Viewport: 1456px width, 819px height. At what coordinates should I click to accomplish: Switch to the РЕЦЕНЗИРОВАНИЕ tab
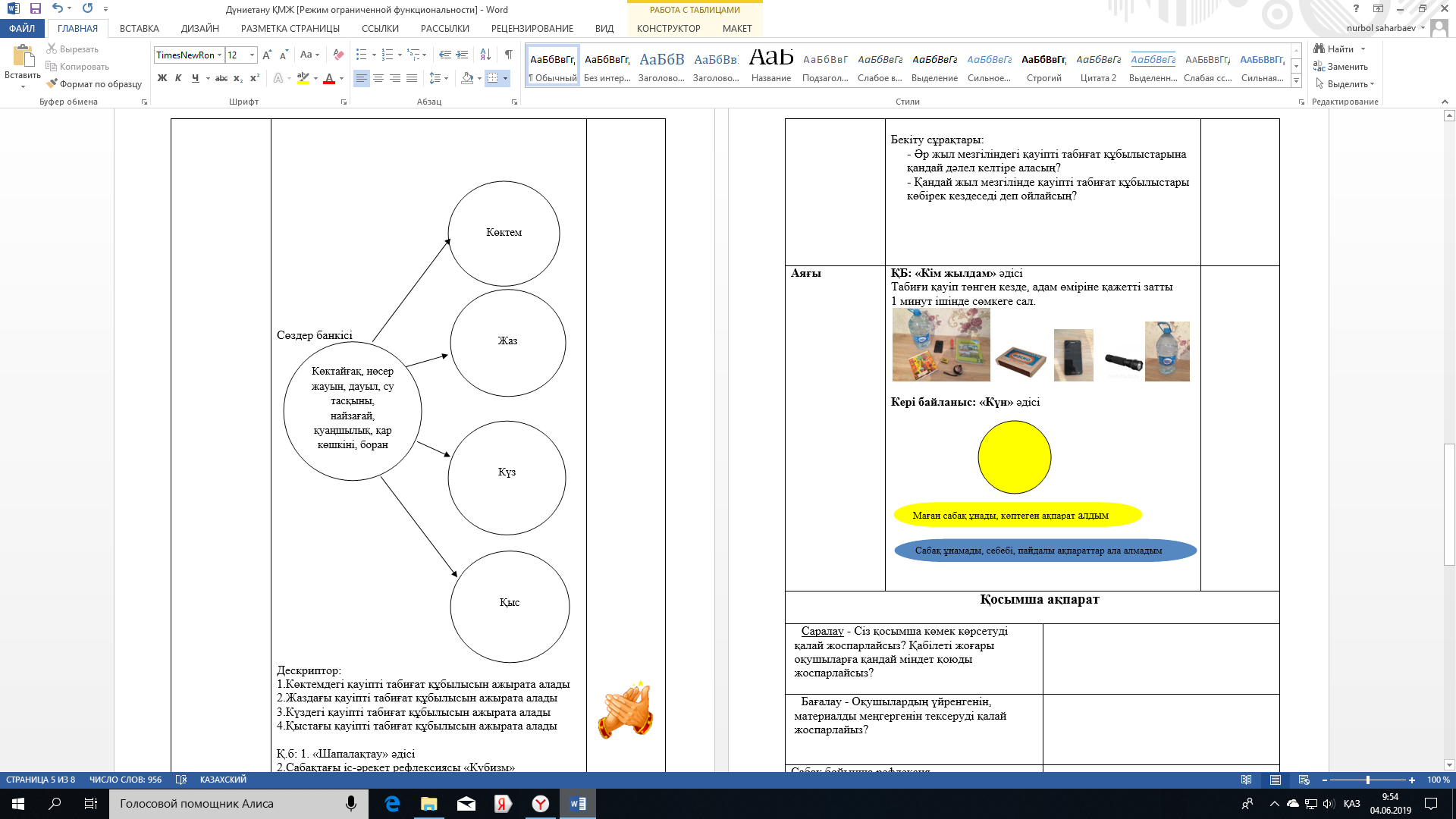(532, 29)
